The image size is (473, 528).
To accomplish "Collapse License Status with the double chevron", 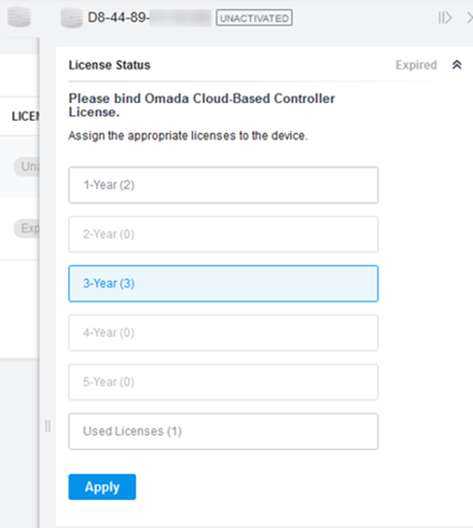I will click(457, 65).
